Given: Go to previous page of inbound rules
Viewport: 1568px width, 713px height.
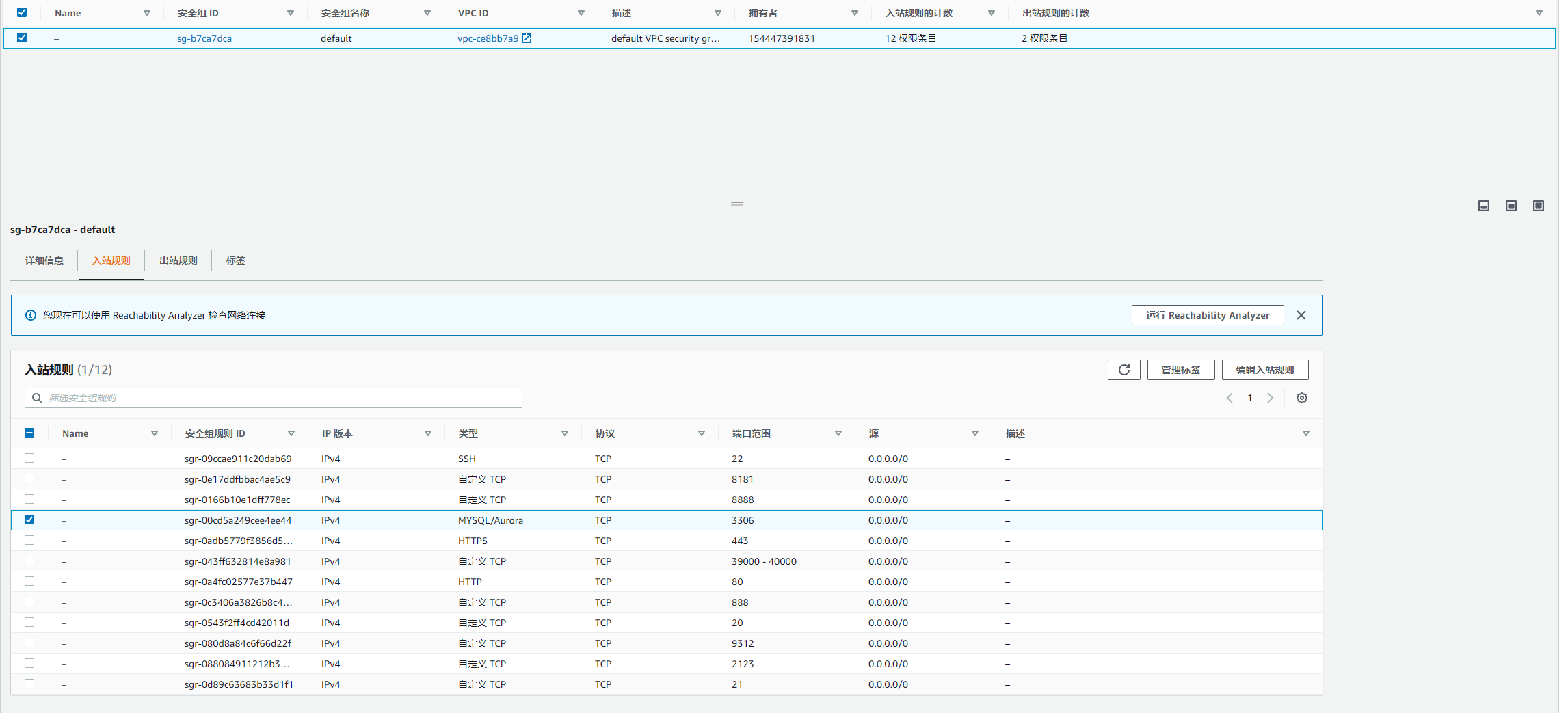Looking at the screenshot, I should click(x=1230, y=398).
